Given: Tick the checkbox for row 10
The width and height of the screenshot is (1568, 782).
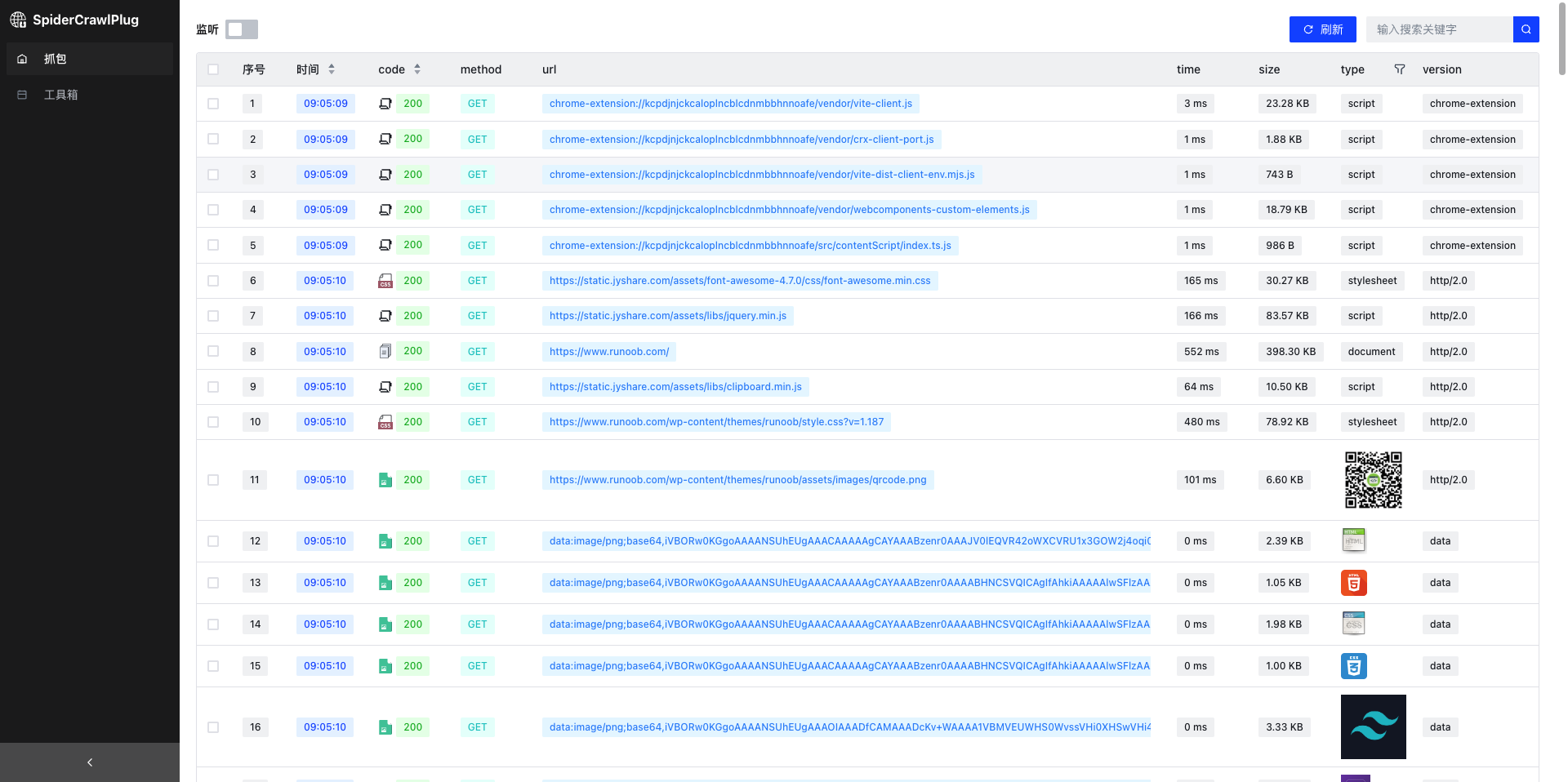Looking at the screenshot, I should coord(213,422).
